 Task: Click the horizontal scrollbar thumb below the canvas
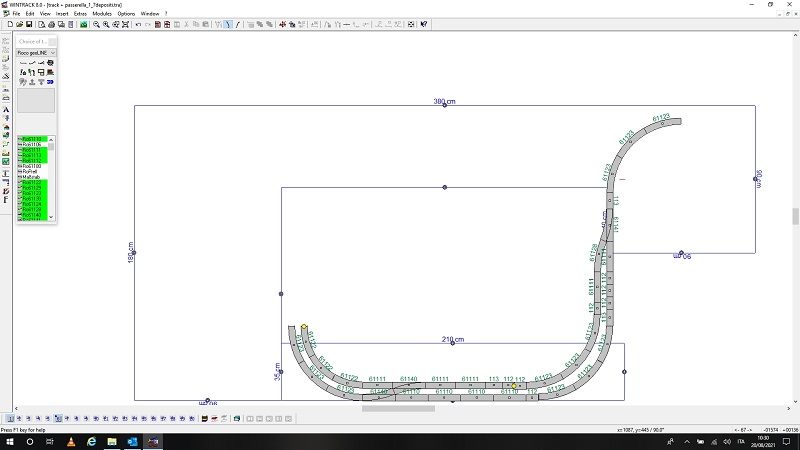pos(398,408)
